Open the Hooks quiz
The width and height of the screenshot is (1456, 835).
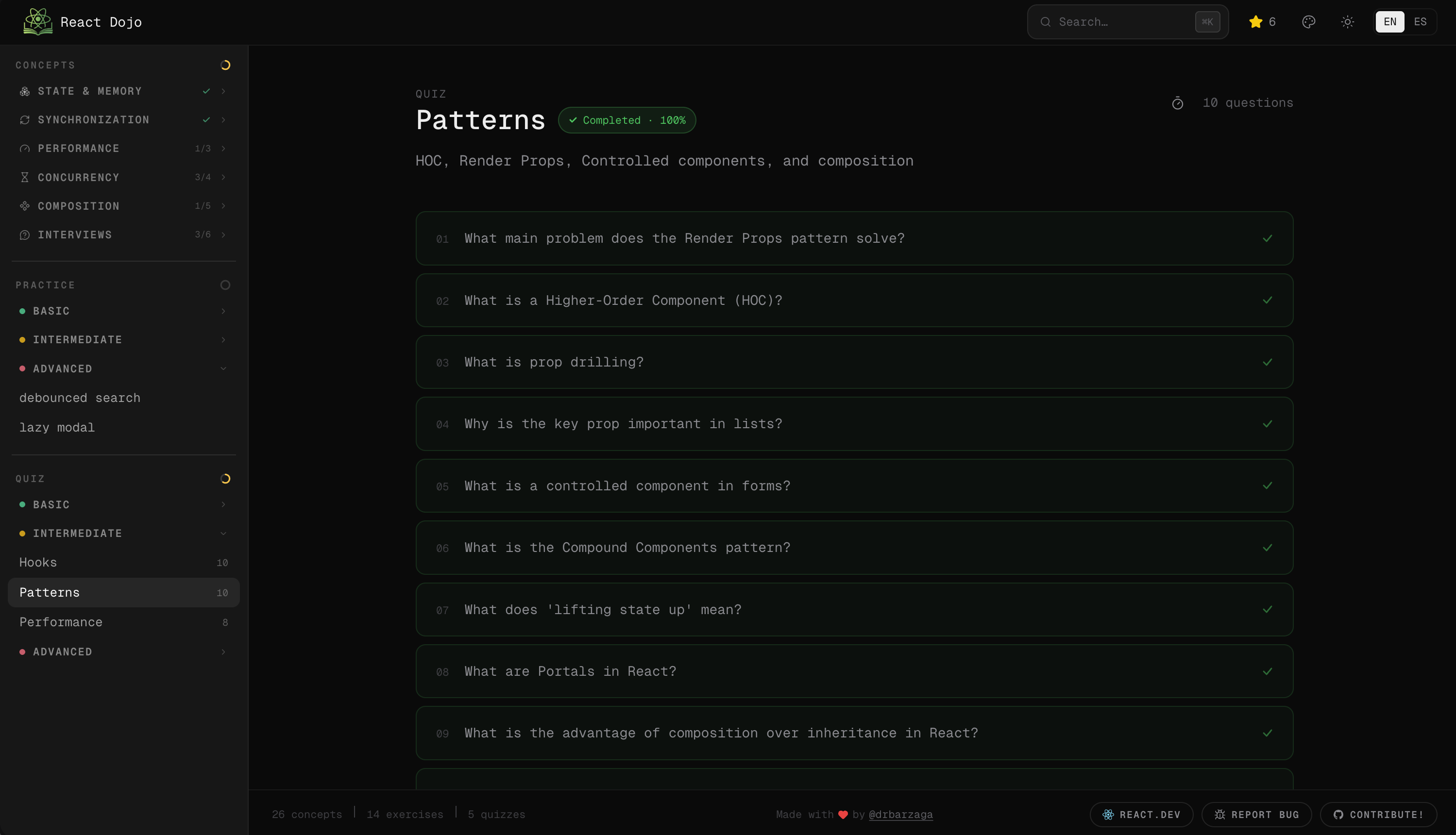click(123, 563)
